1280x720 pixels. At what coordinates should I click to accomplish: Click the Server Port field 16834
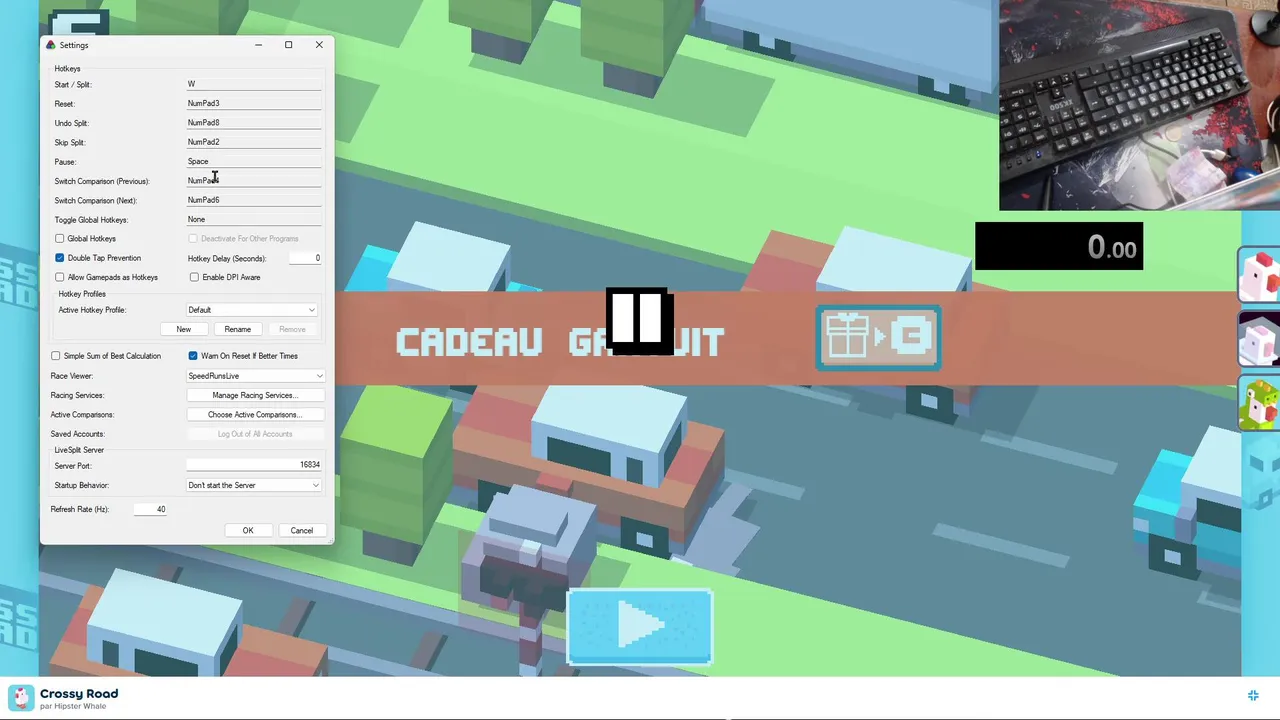(x=254, y=465)
